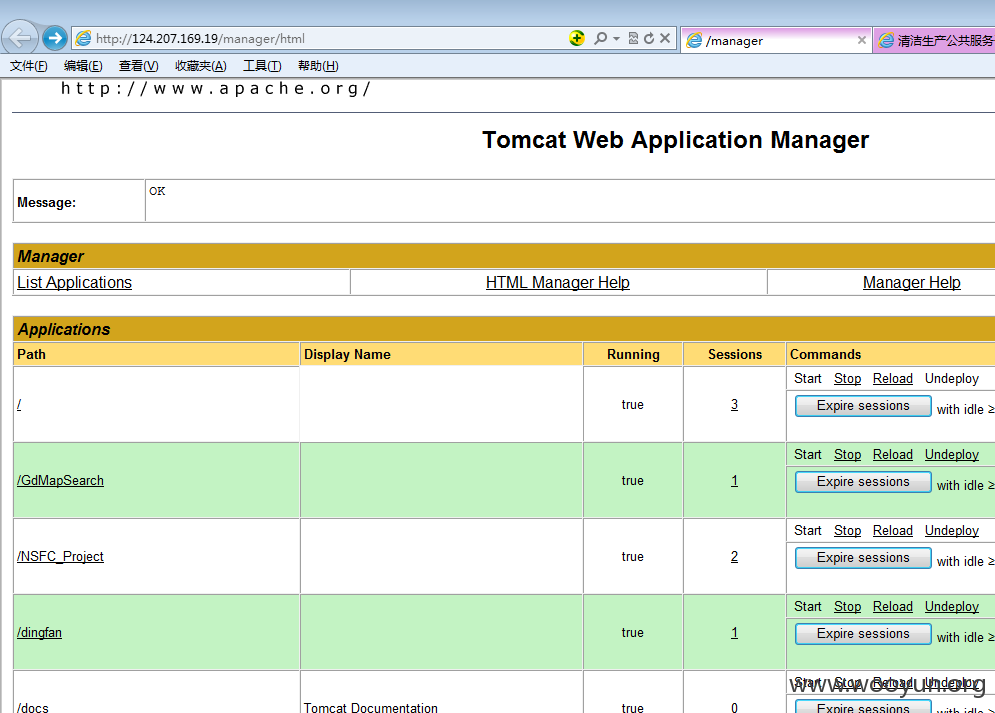Open the 收藏夹(A) menu
This screenshot has height=713, width=995.
click(x=201, y=66)
